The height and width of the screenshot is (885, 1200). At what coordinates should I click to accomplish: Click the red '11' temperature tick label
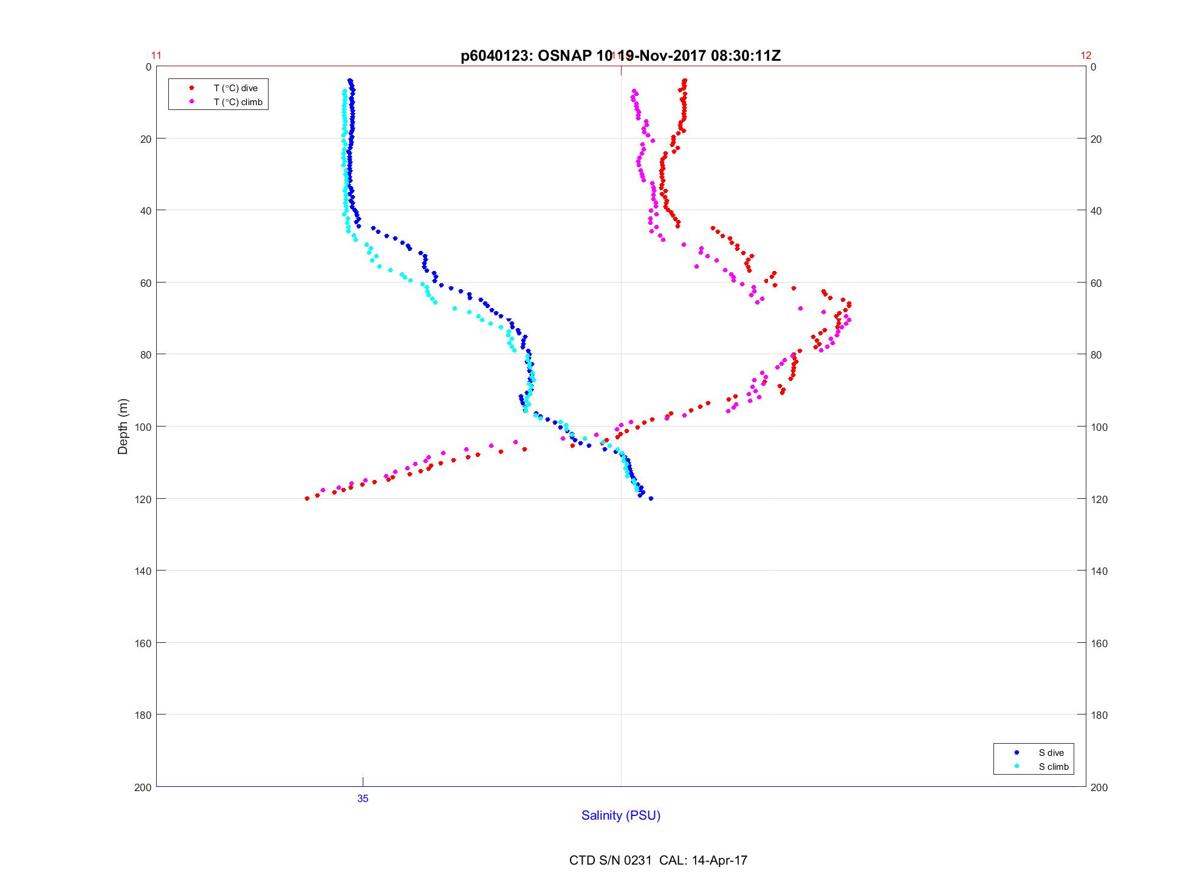(156, 56)
